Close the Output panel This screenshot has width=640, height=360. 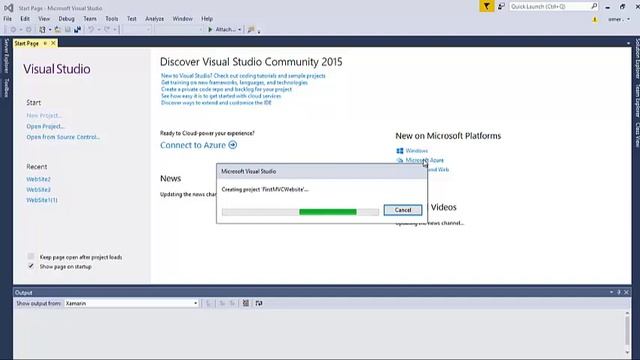click(626, 292)
